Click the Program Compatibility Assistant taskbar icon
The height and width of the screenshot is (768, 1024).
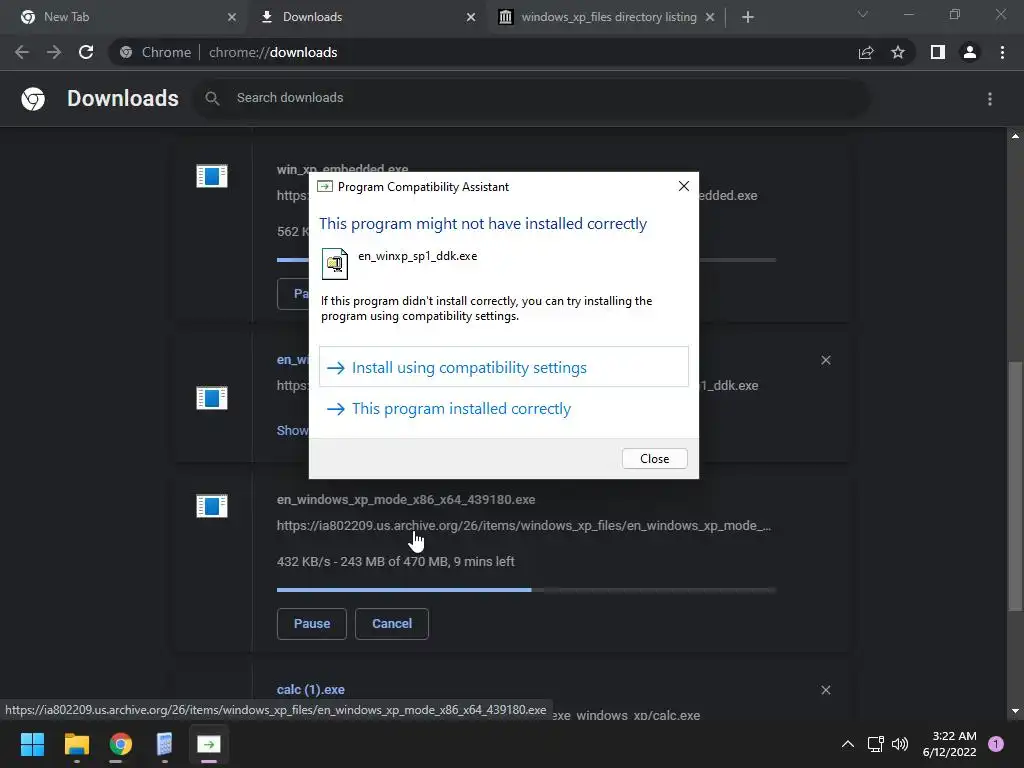209,744
